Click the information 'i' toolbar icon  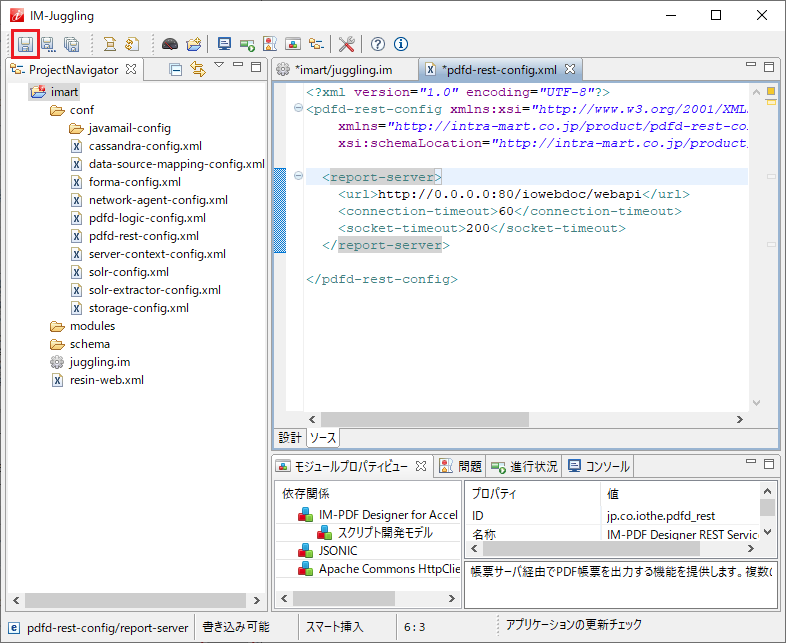pyautogui.click(x=401, y=44)
